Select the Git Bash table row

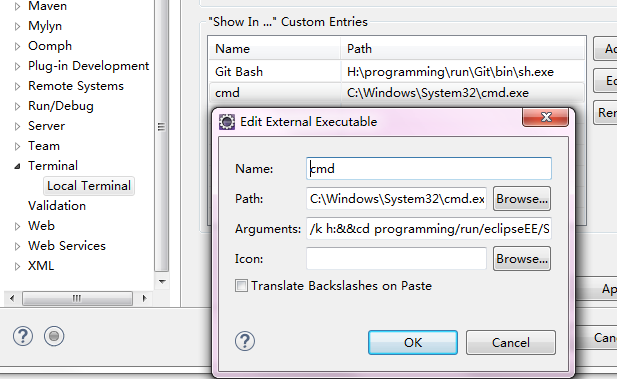[397, 72]
